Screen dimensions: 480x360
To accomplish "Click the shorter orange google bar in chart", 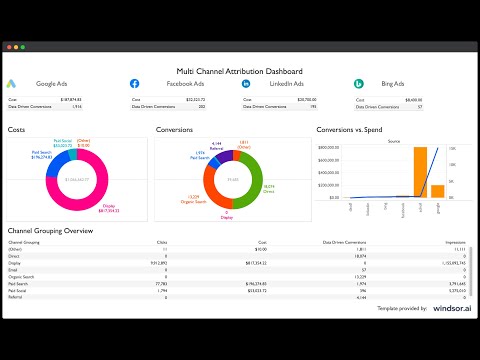I will (x=438, y=191).
